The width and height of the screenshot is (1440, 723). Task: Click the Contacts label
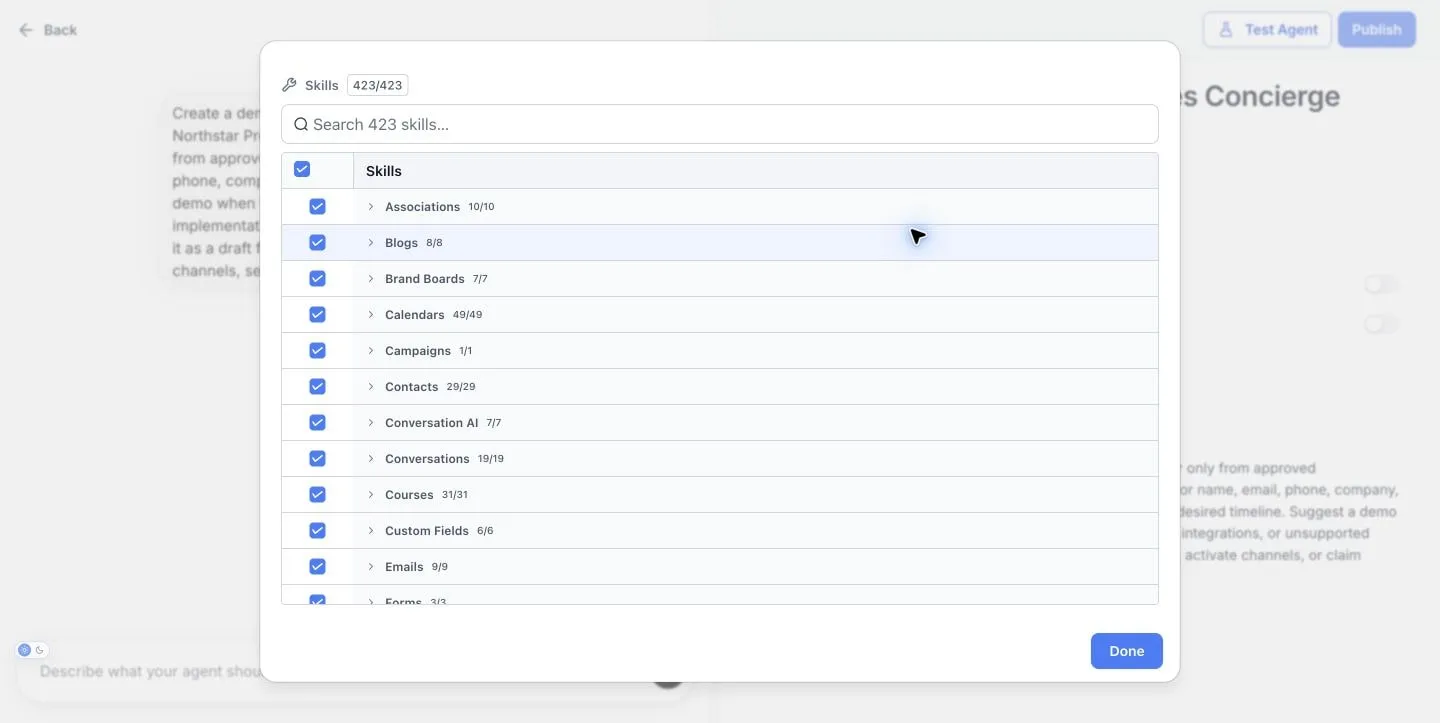point(412,387)
